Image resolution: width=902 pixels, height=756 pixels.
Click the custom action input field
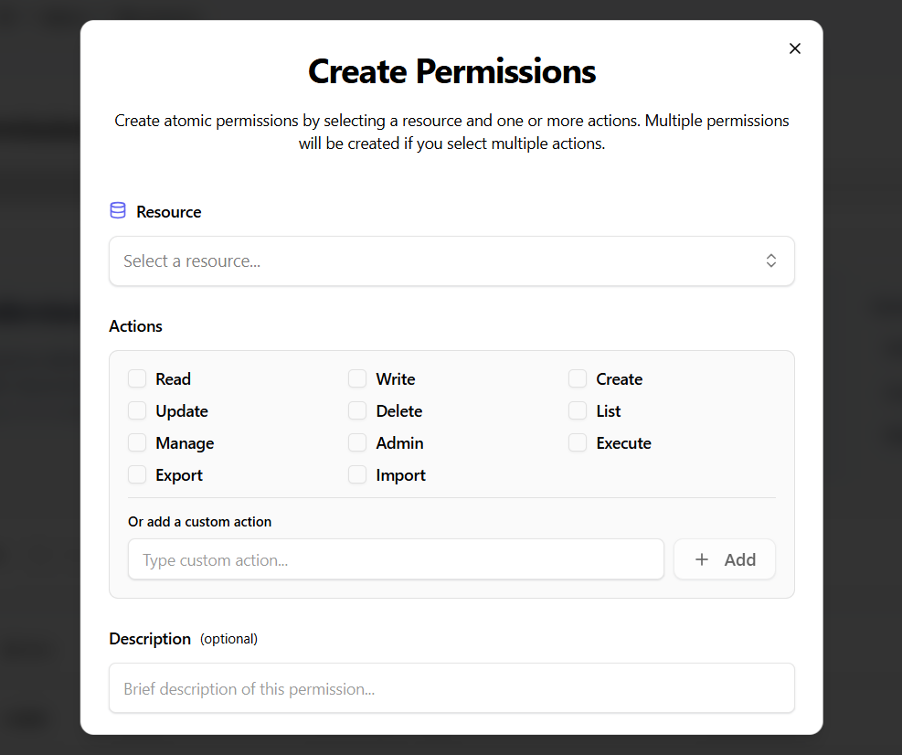tap(395, 559)
